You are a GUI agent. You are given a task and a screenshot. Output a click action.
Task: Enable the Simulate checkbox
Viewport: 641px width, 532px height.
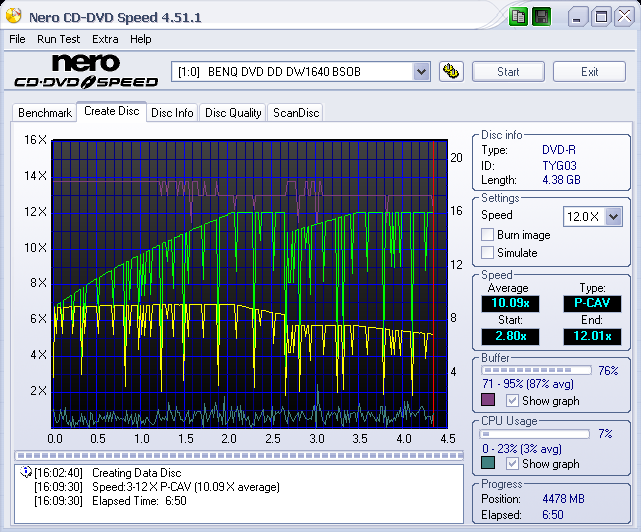(488, 253)
